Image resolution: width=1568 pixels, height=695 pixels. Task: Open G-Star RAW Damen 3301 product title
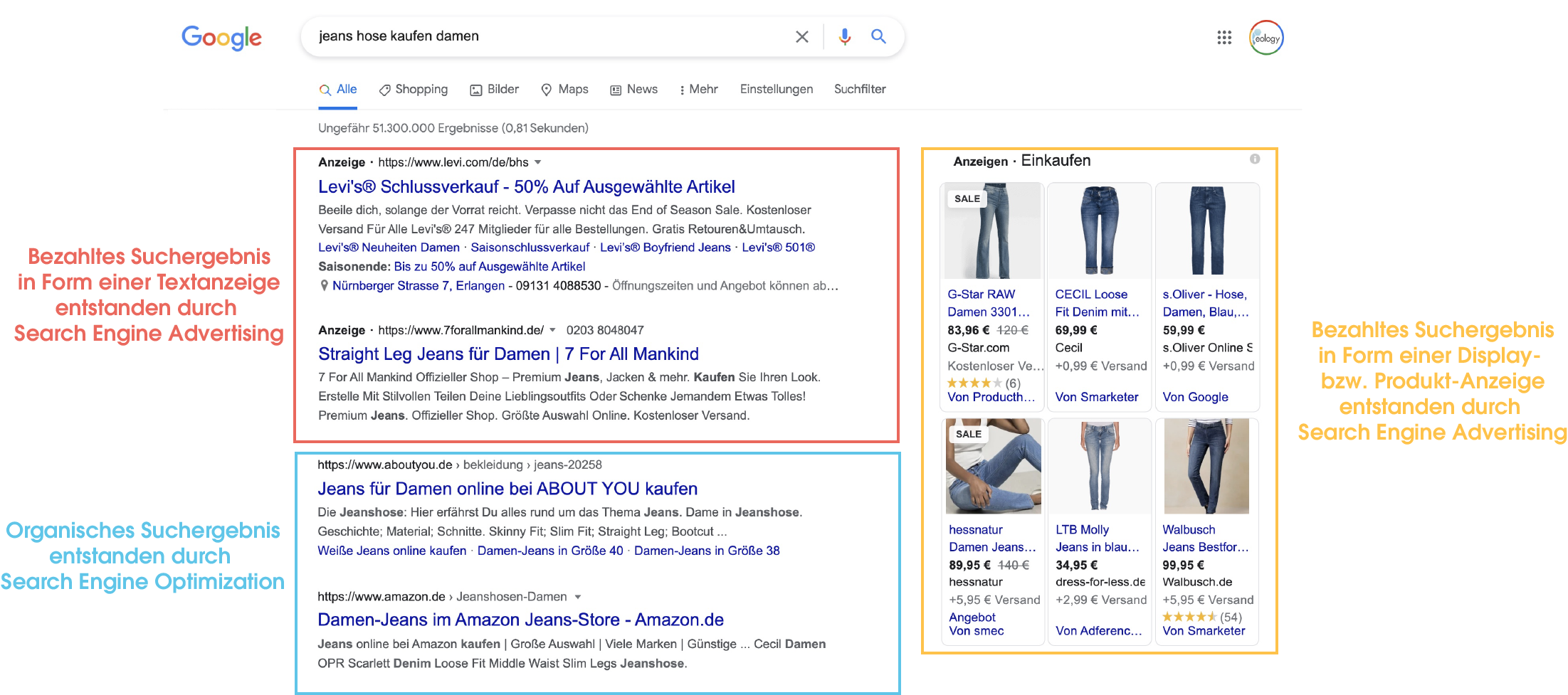click(989, 303)
